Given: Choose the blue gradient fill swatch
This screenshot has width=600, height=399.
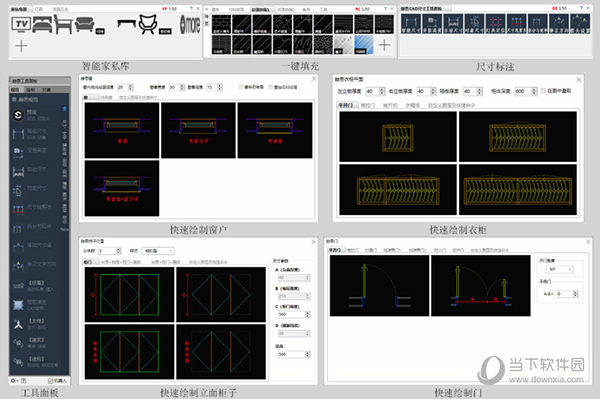Looking at the screenshot, I should pos(364,44).
